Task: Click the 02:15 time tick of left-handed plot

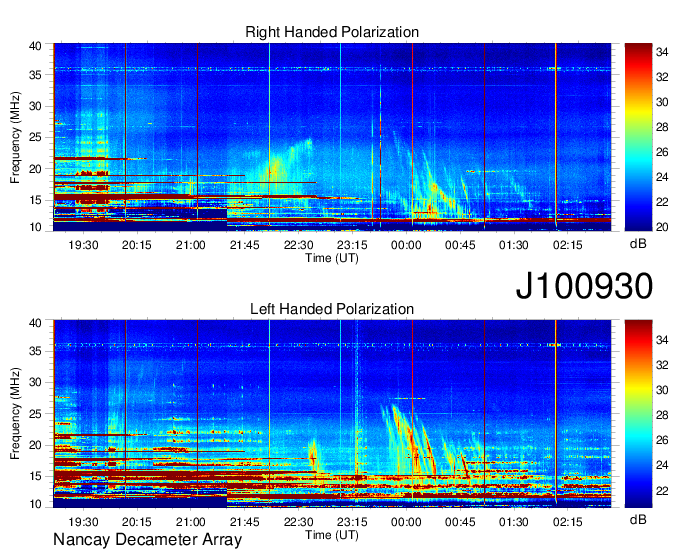Action: 568,522
